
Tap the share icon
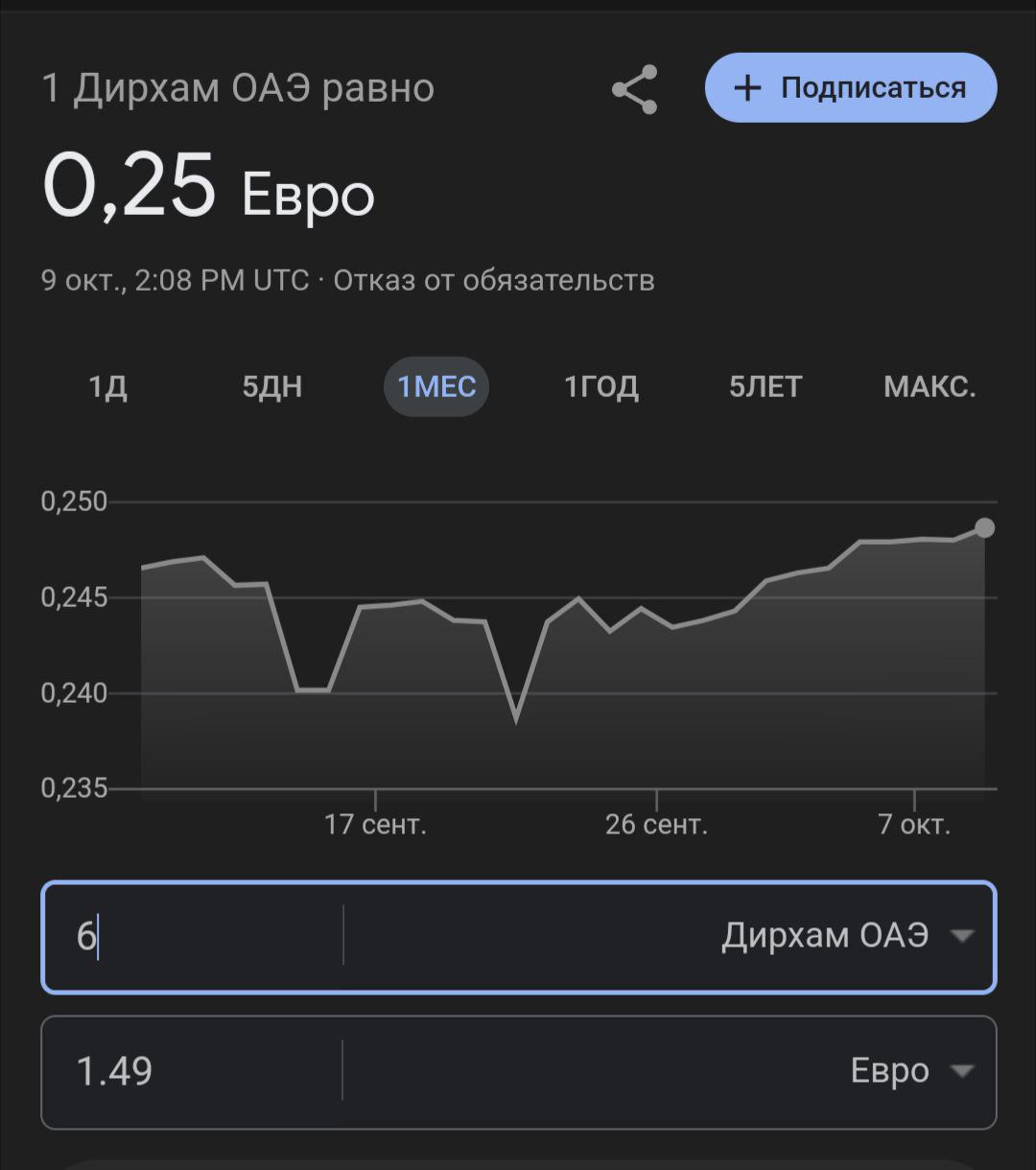pos(635,89)
